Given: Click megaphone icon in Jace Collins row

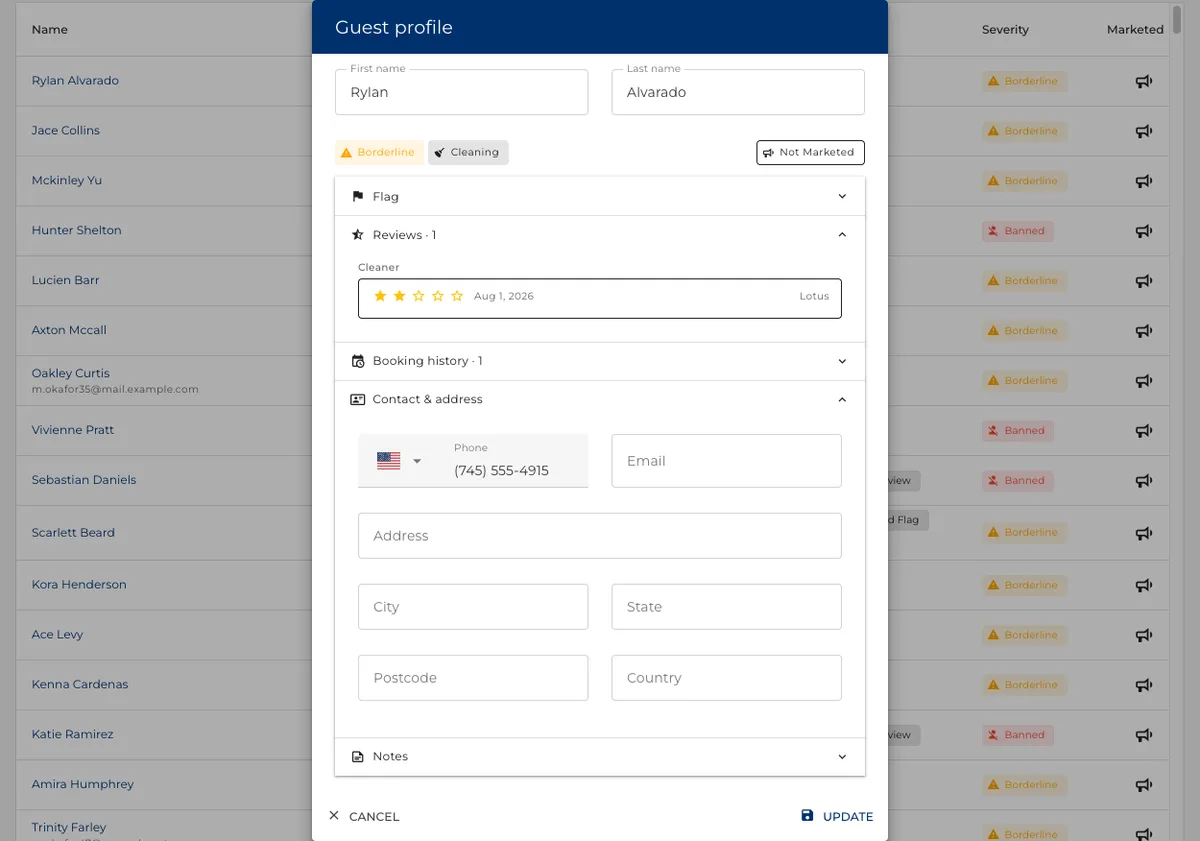Looking at the screenshot, I should [x=1144, y=131].
